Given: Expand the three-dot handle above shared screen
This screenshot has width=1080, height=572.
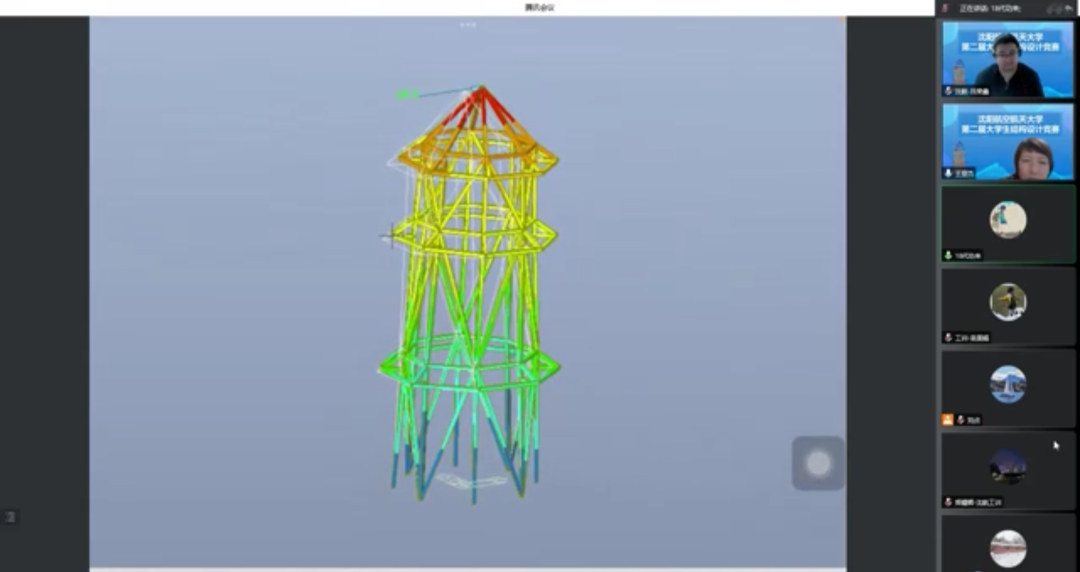Looking at the screenshot, I should [x=467, y=24].
